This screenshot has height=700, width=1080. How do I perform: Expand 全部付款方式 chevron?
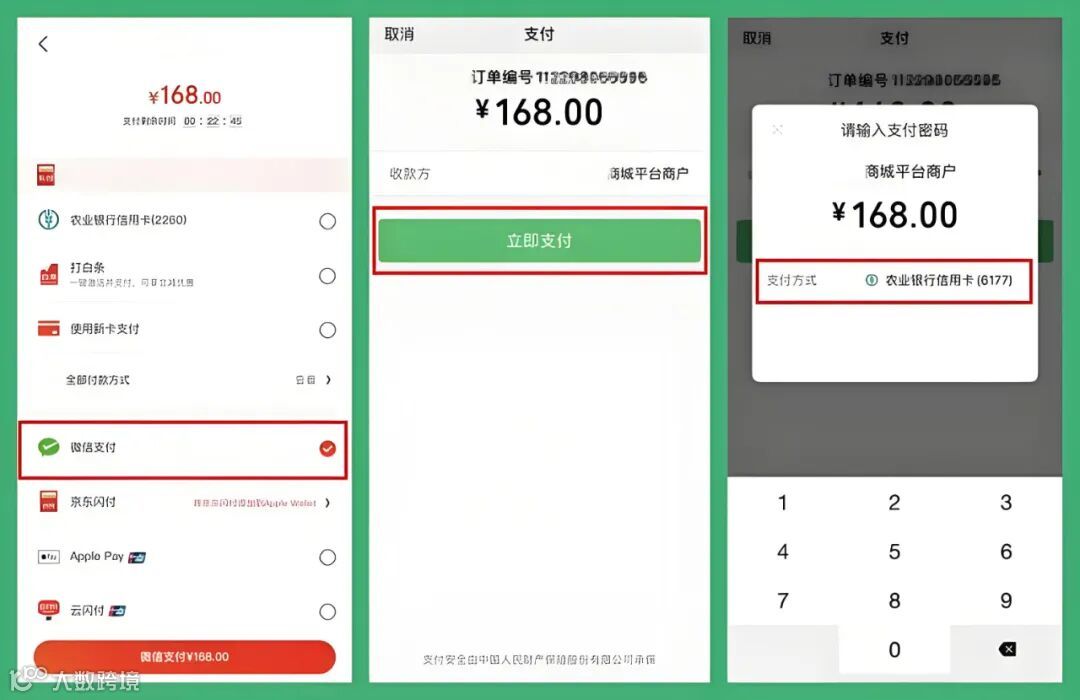coord(329,380)
